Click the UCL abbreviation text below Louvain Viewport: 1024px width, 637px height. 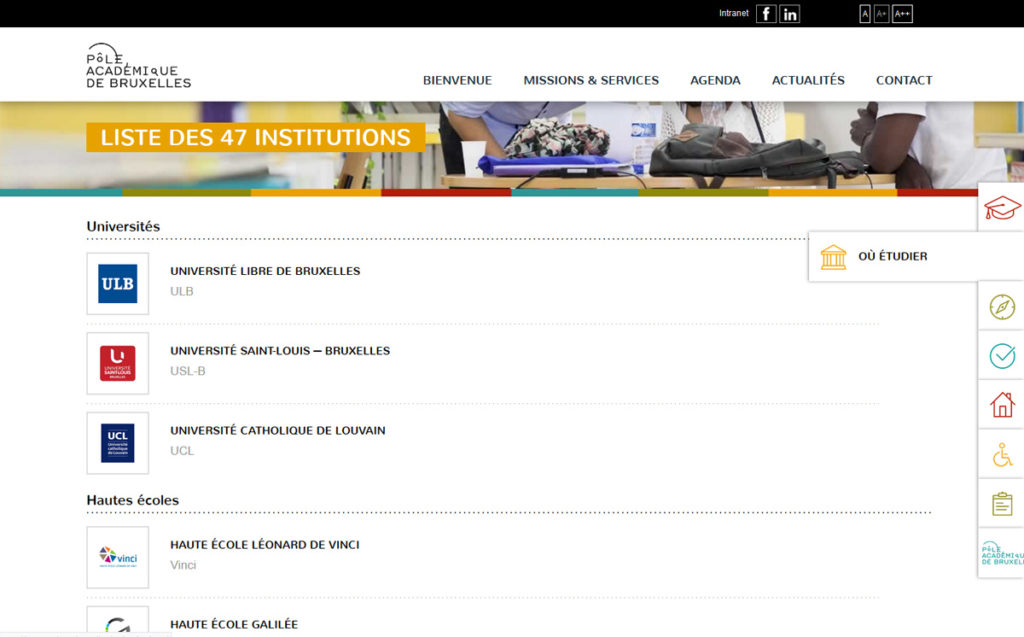[182, 451]
